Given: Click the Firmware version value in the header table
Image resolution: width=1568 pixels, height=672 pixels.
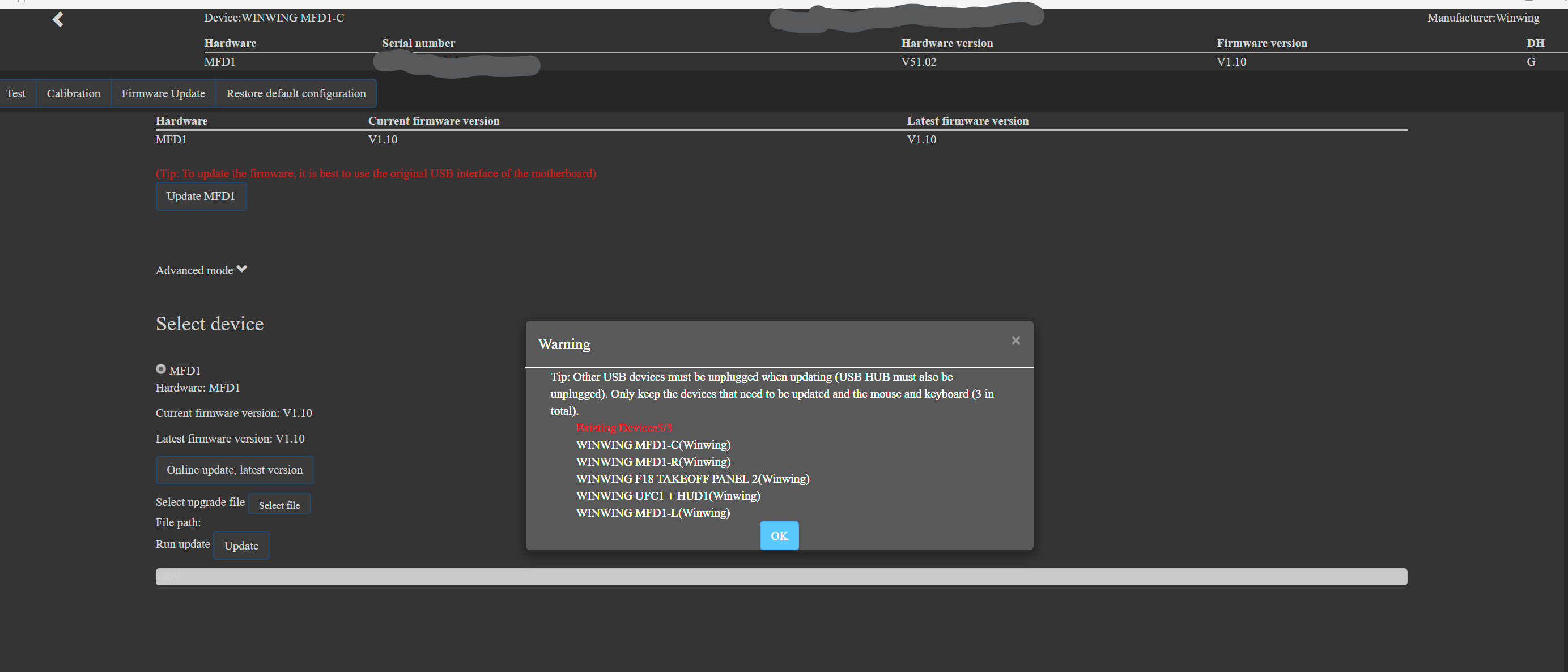Looking at the screenshot, I should coord(1231,62).
